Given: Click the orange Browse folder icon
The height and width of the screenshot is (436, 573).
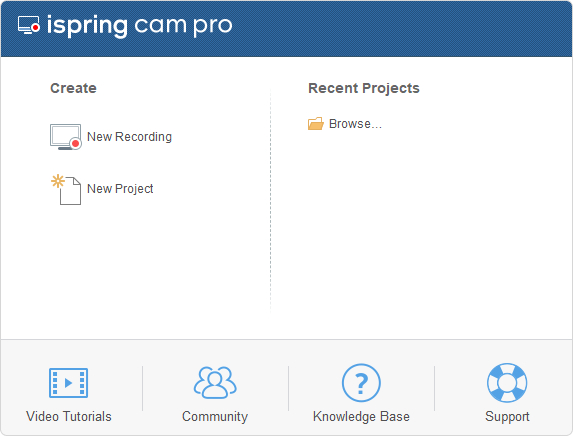Looking at the screenshot, I should point(316,124).
